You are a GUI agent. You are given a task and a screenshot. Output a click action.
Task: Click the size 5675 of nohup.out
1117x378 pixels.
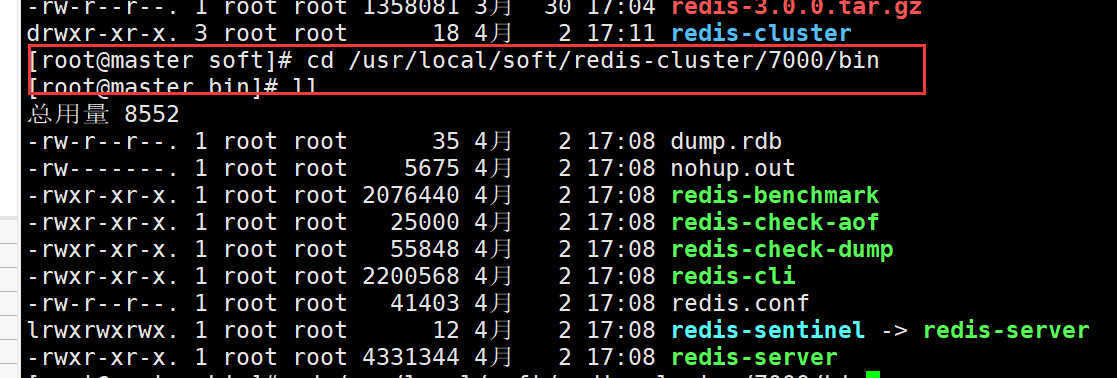pos(432,168)
